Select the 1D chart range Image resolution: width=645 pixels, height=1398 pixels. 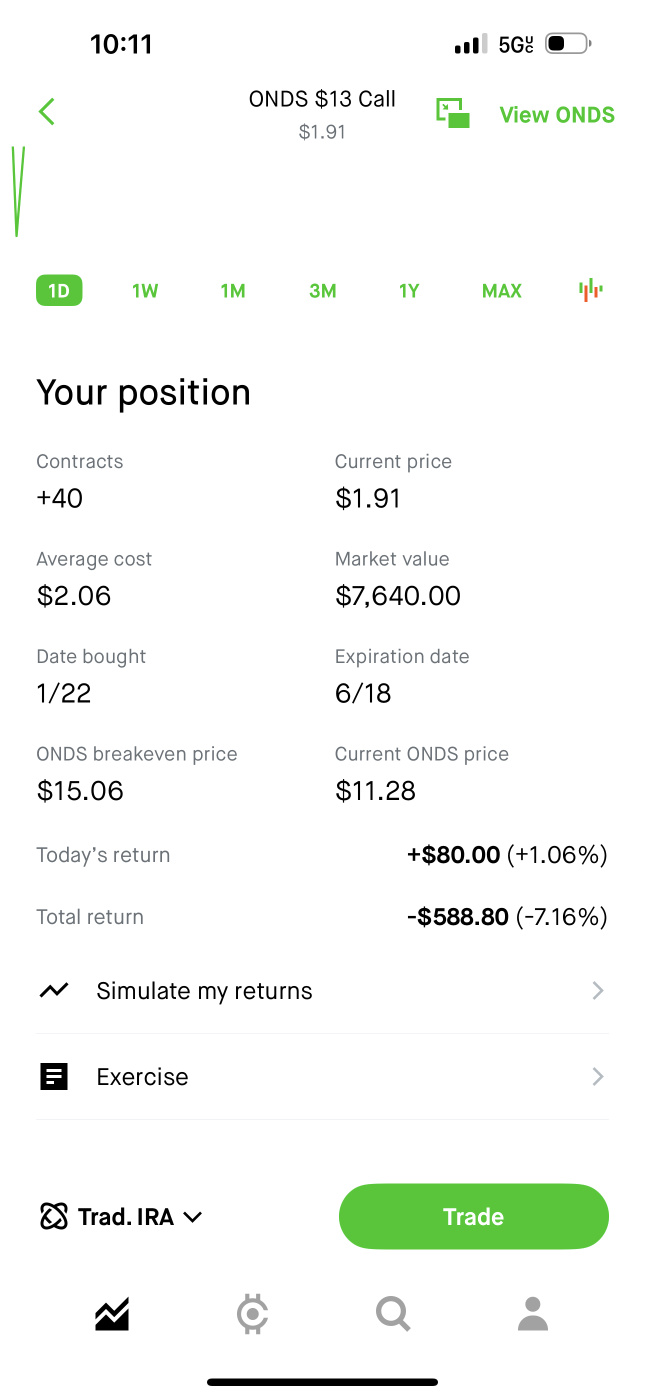pos(59,291)
